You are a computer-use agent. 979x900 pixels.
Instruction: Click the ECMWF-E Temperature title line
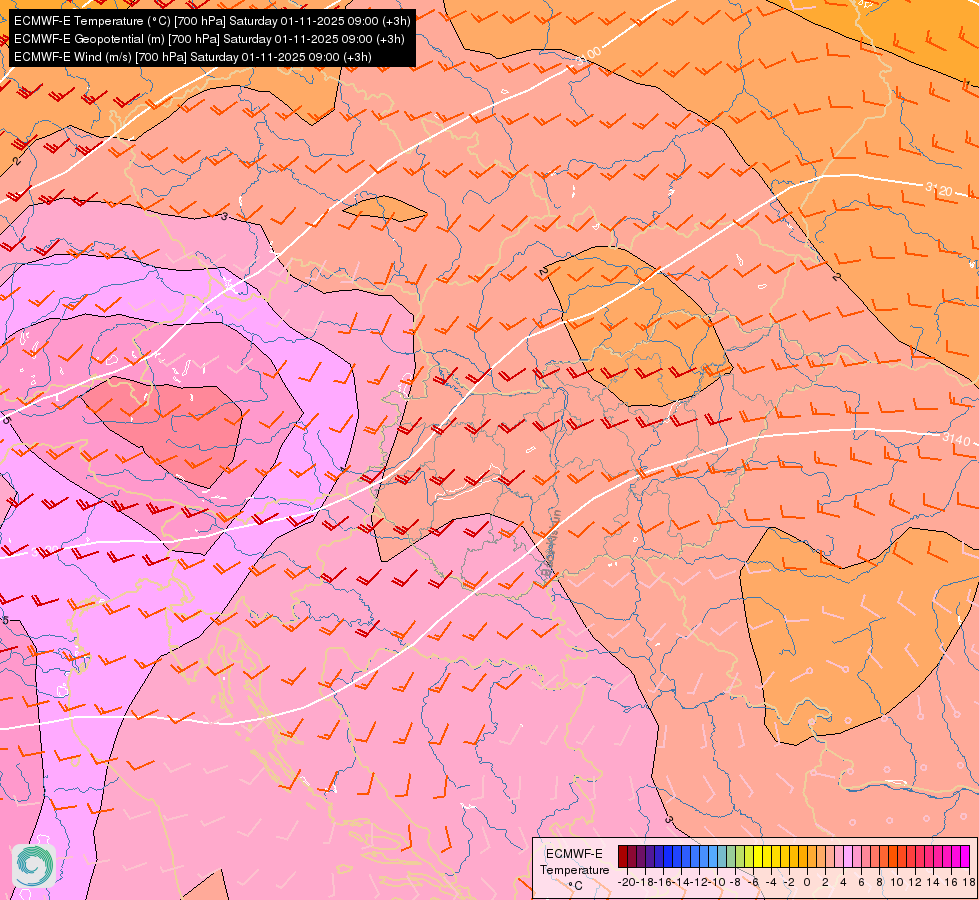pos(212,21)
